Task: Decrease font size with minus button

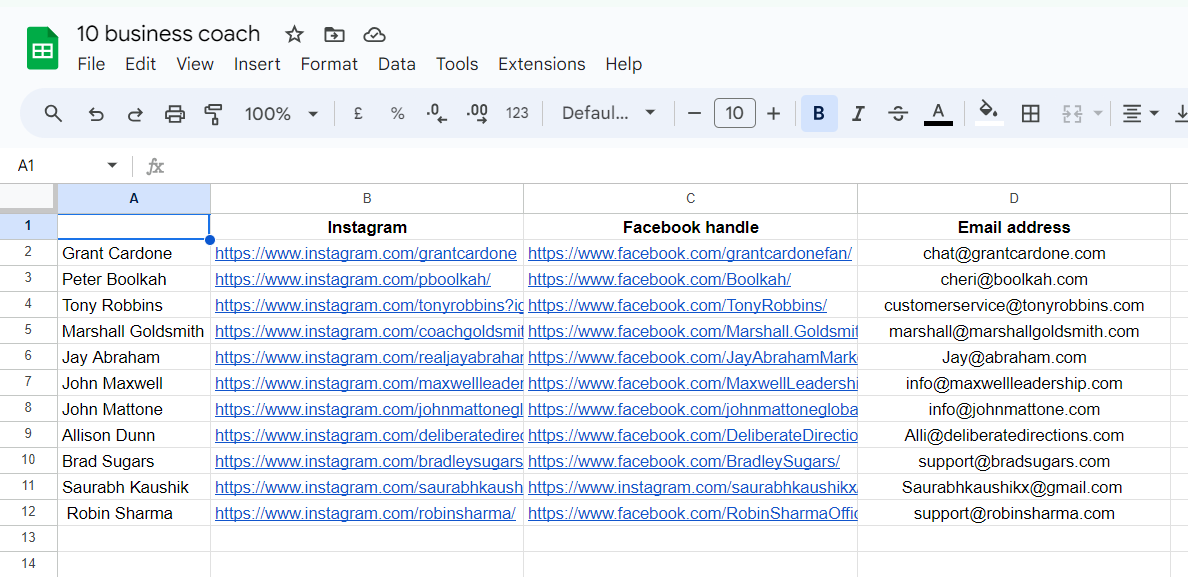Action: [694, 114]
